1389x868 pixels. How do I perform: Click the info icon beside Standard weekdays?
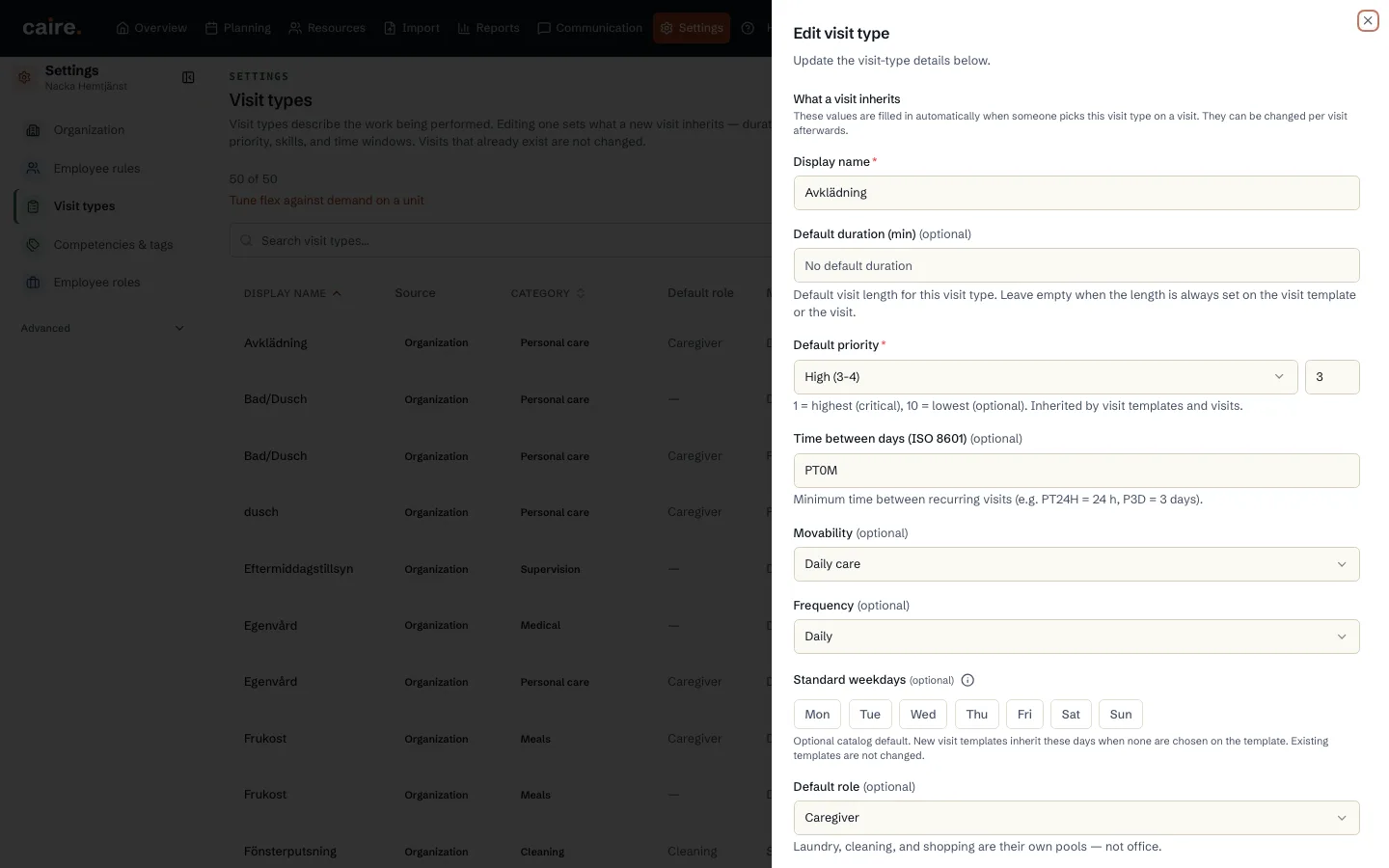(x=967, y=680)
